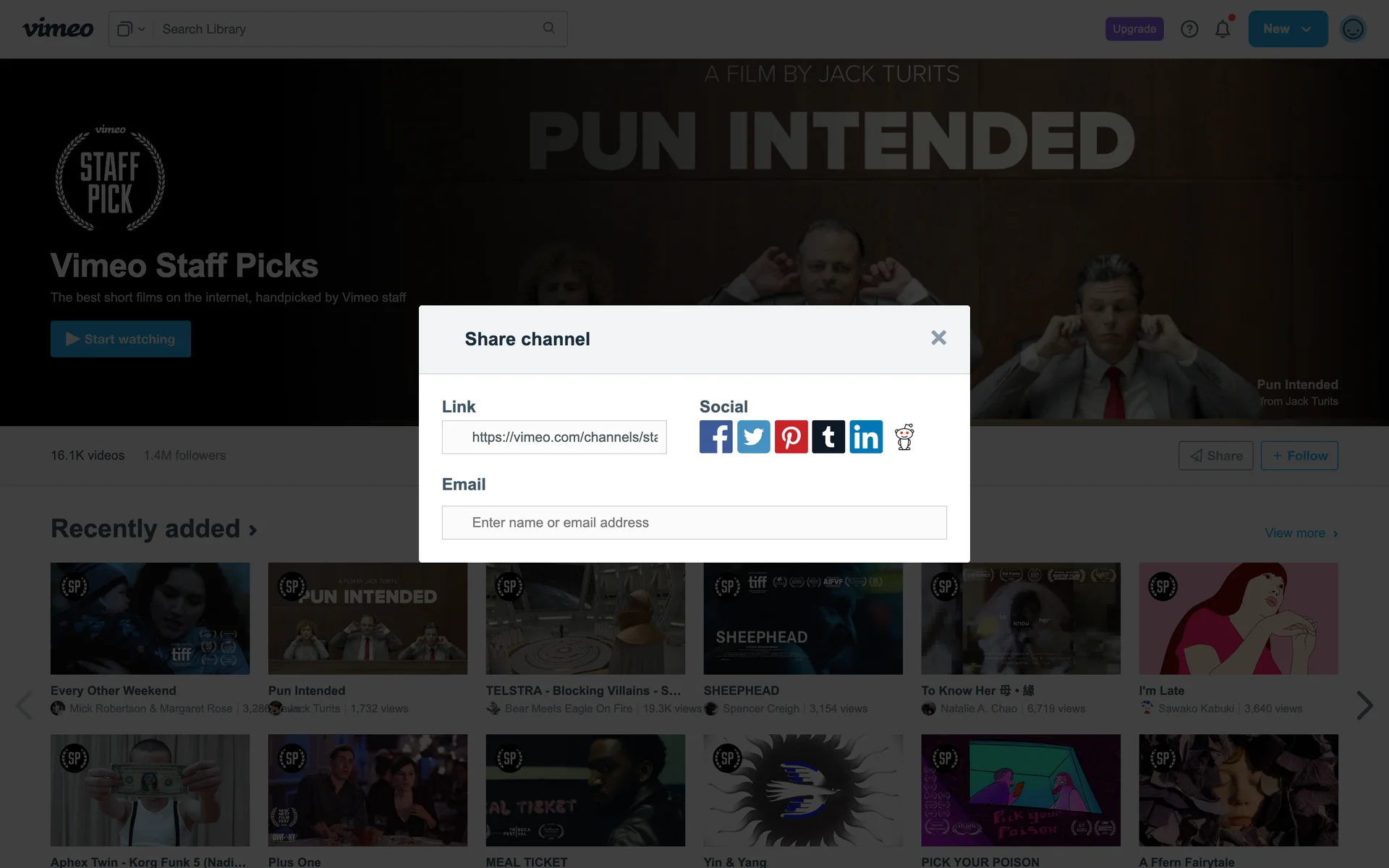This screenshot has width=1389, height=868.
Task: Follow the Vimeo Staff Picks channel
Action: pyautogui.click(x=1299, y=456)
